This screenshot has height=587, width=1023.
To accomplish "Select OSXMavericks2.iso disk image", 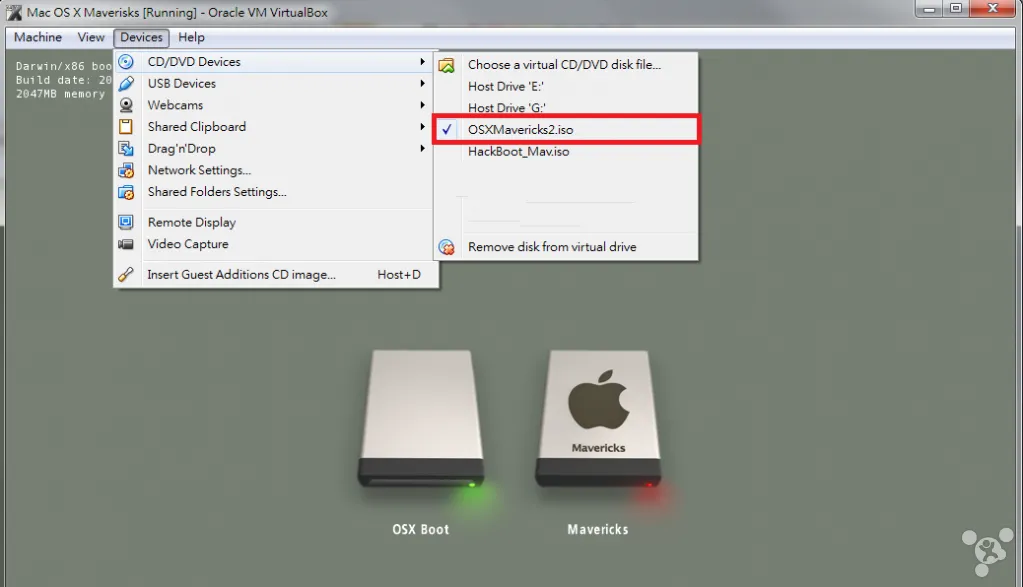I will [566, 129].
